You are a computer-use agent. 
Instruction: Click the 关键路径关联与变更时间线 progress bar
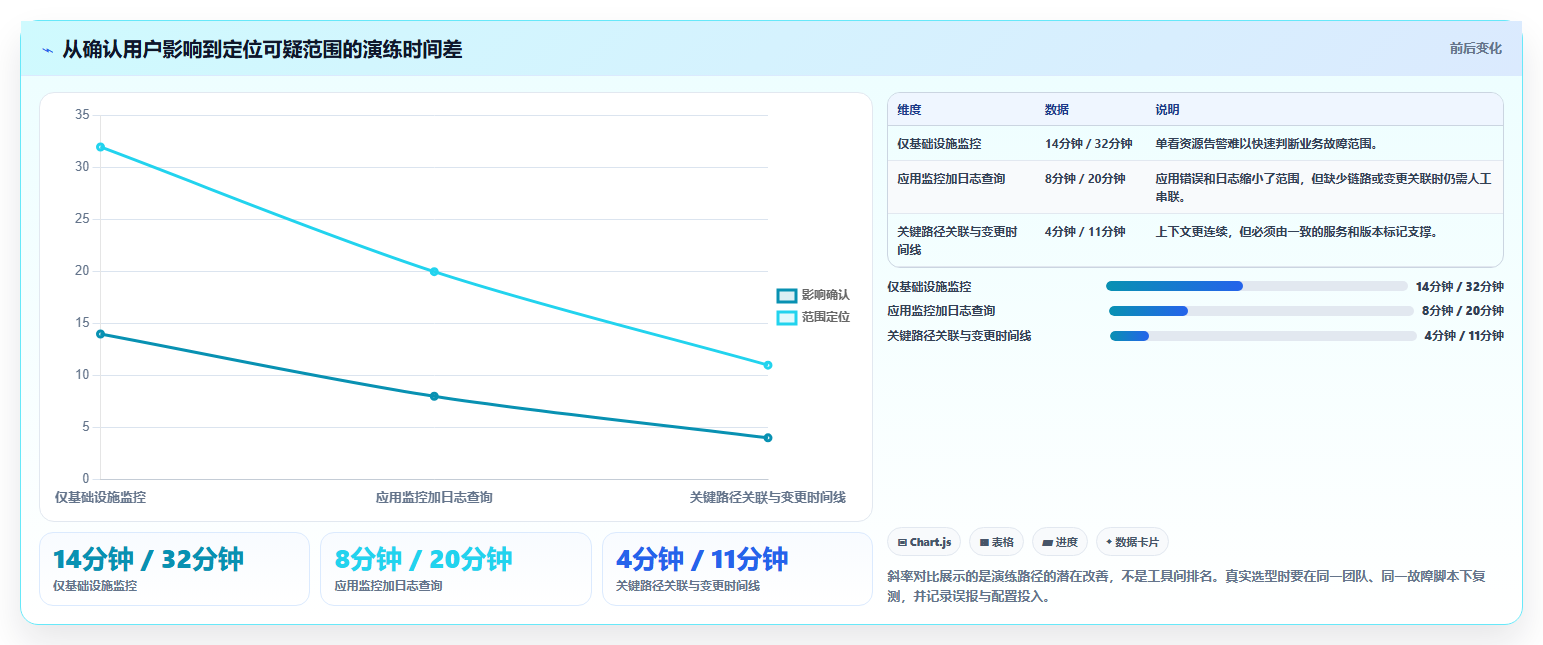point(1263,336)
